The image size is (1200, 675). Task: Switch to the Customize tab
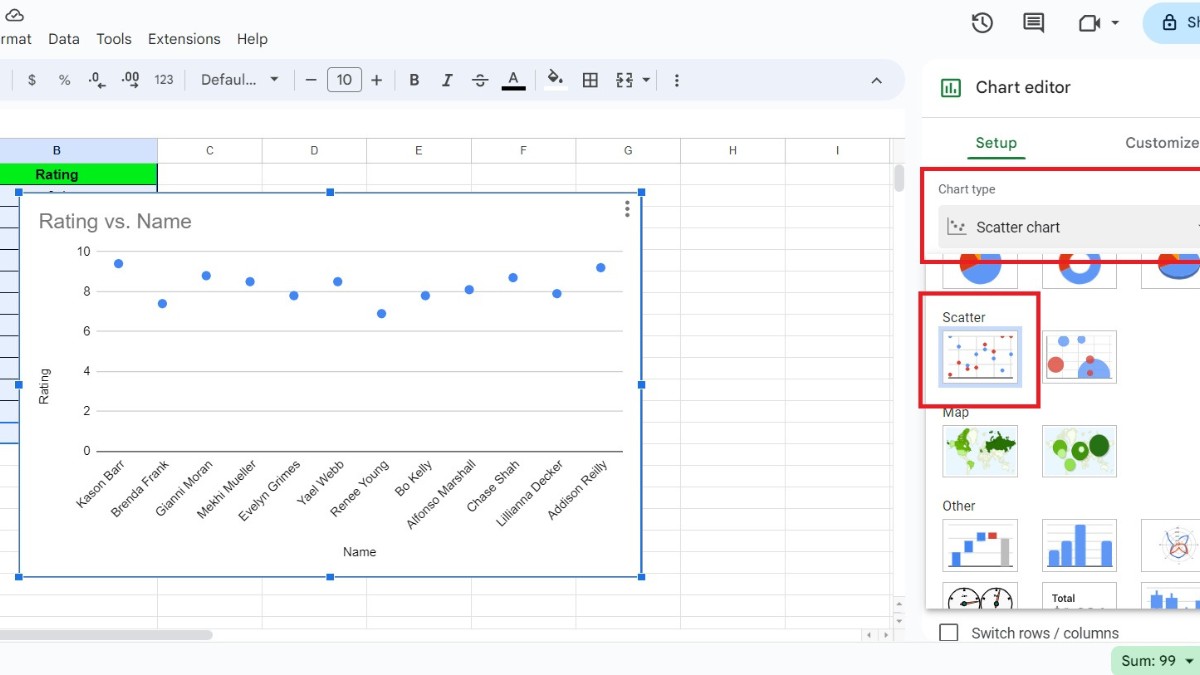1161,142
